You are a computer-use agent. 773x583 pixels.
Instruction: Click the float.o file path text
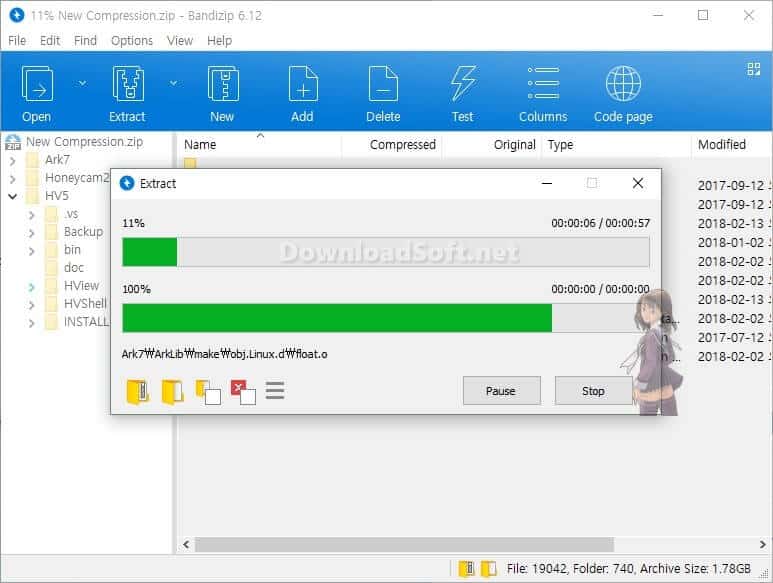224,354
